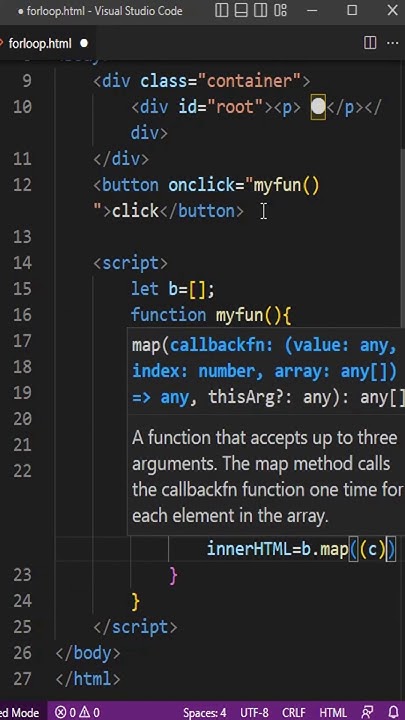Click the 'let b=[];' statement
Viewport: 405px width, 720px height.
click(173, 289)
